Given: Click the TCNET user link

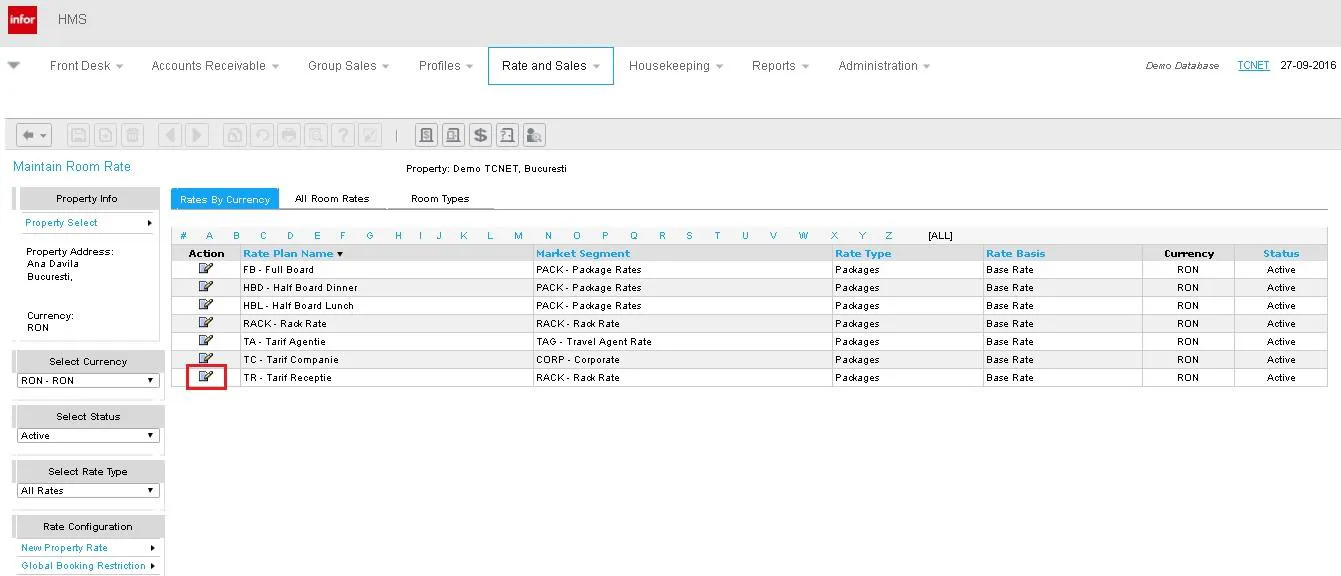Looking at the screenshot, I should tap(1253, 66).
